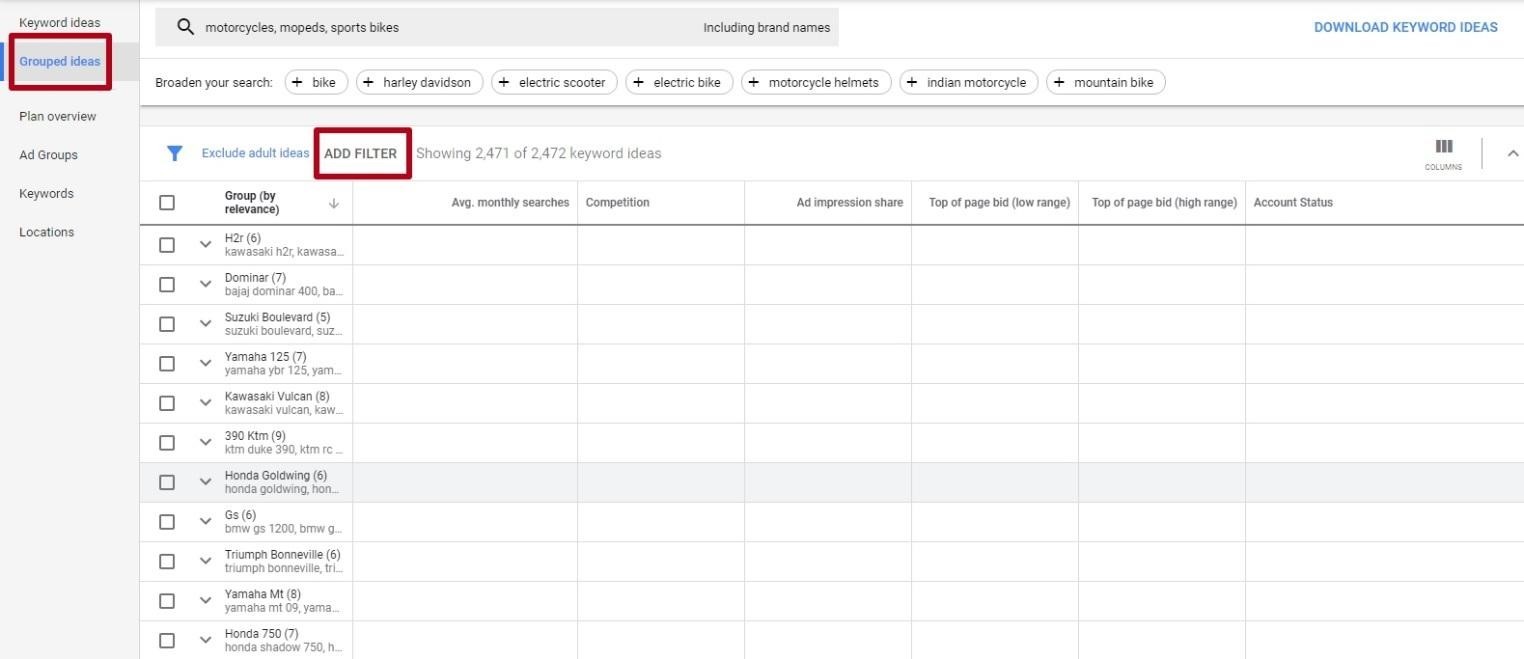Check the Dominar group checkbox
This screenshot has height=659, width=1524.
(x=167, y=284)
